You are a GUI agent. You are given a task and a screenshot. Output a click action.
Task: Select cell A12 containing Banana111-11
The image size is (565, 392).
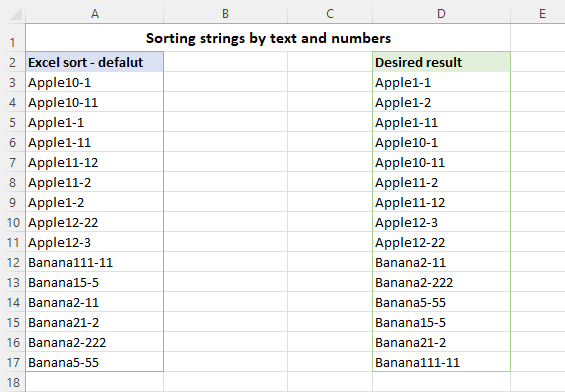94,262
